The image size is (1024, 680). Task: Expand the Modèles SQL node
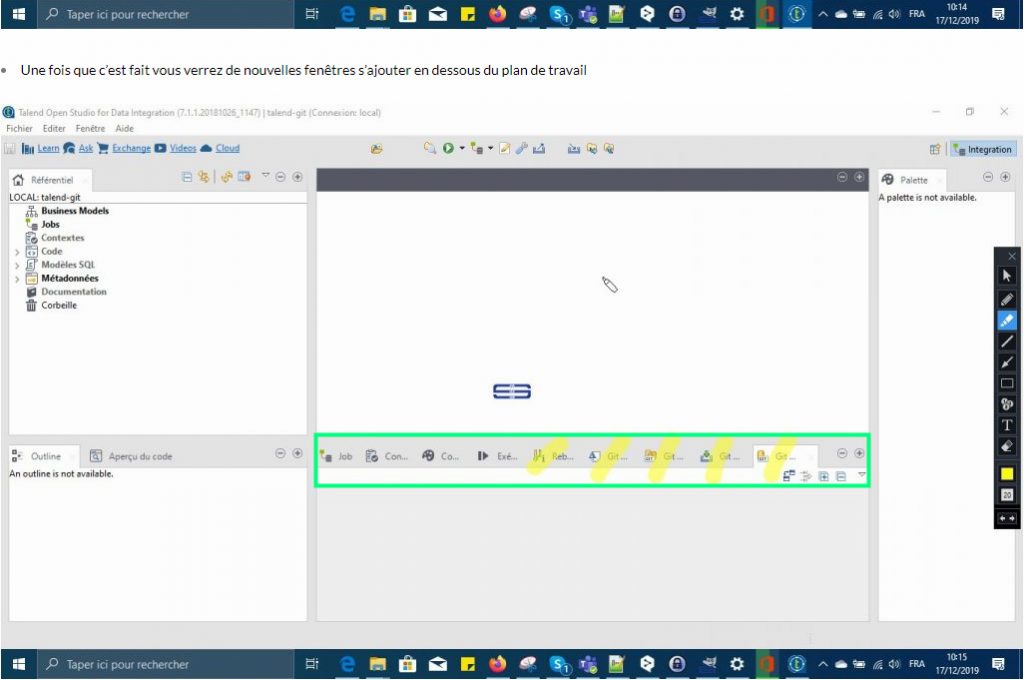pyautogui.click(x=17, y=265)
